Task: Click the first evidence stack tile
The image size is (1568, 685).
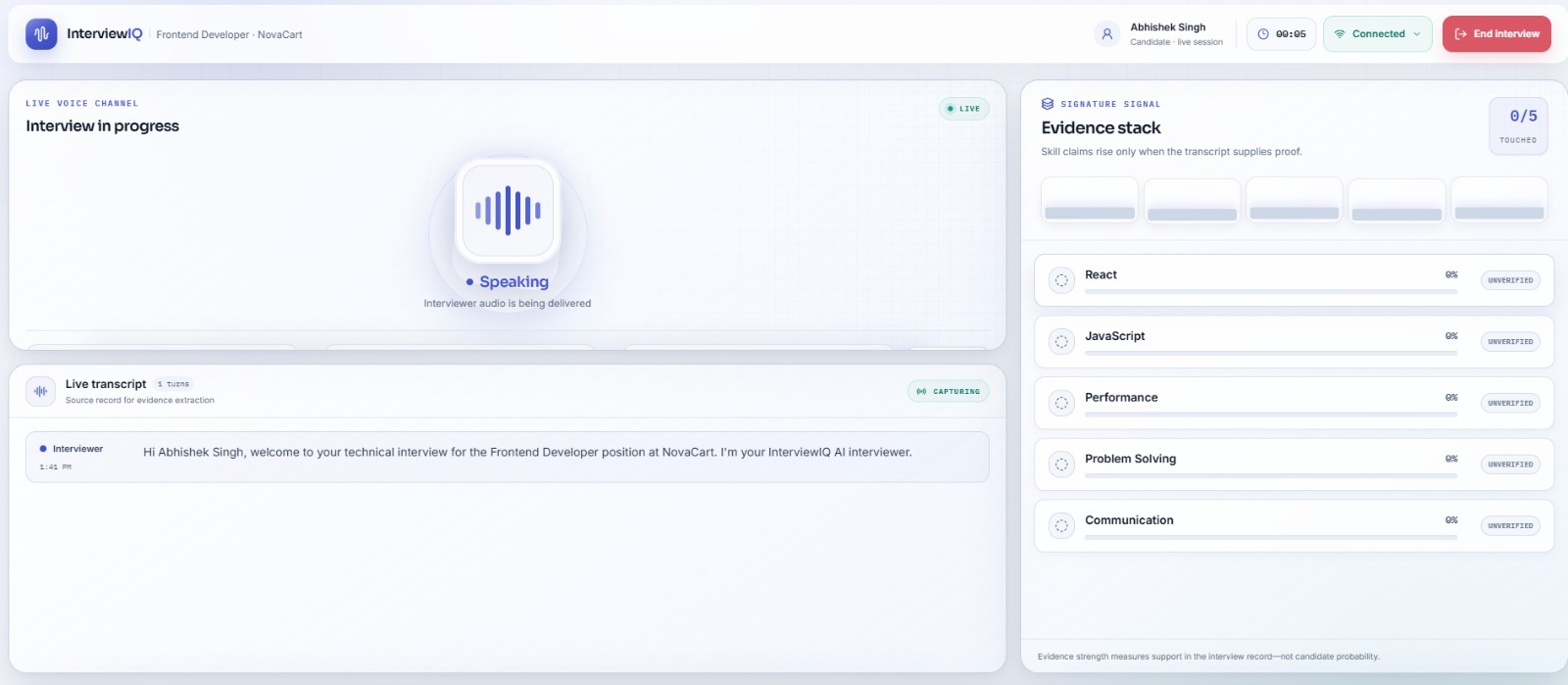Action: click(x=1090, y=200)
